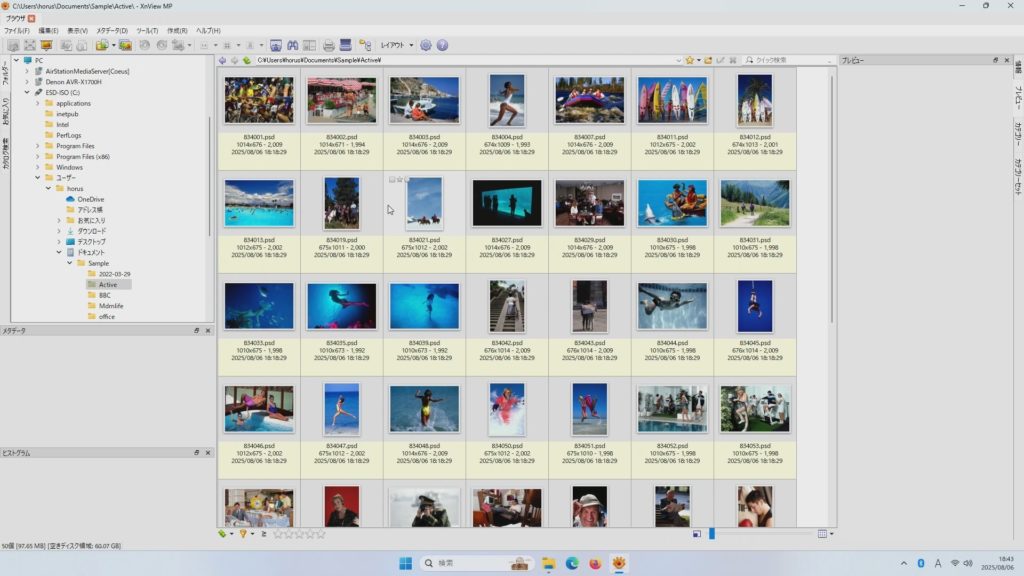
Task: Open XnView MP from the Windows taskbar
Action: (x=620, y=563)
